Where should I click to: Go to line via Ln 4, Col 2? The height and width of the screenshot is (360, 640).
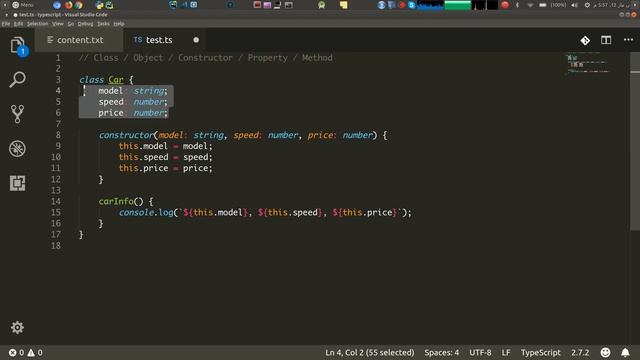[369, 352]
